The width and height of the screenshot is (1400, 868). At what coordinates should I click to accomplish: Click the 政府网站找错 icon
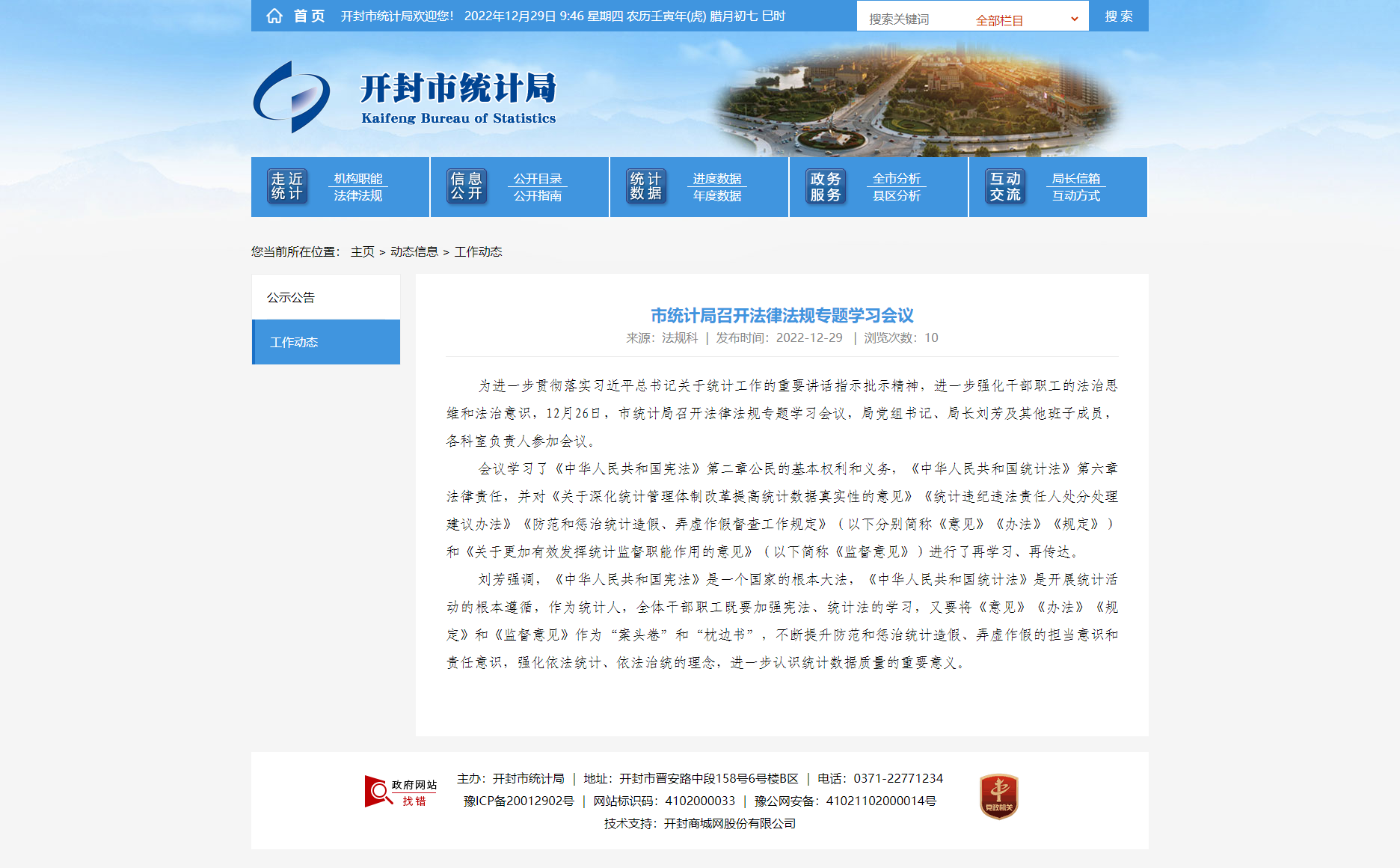tap(401, 792)
